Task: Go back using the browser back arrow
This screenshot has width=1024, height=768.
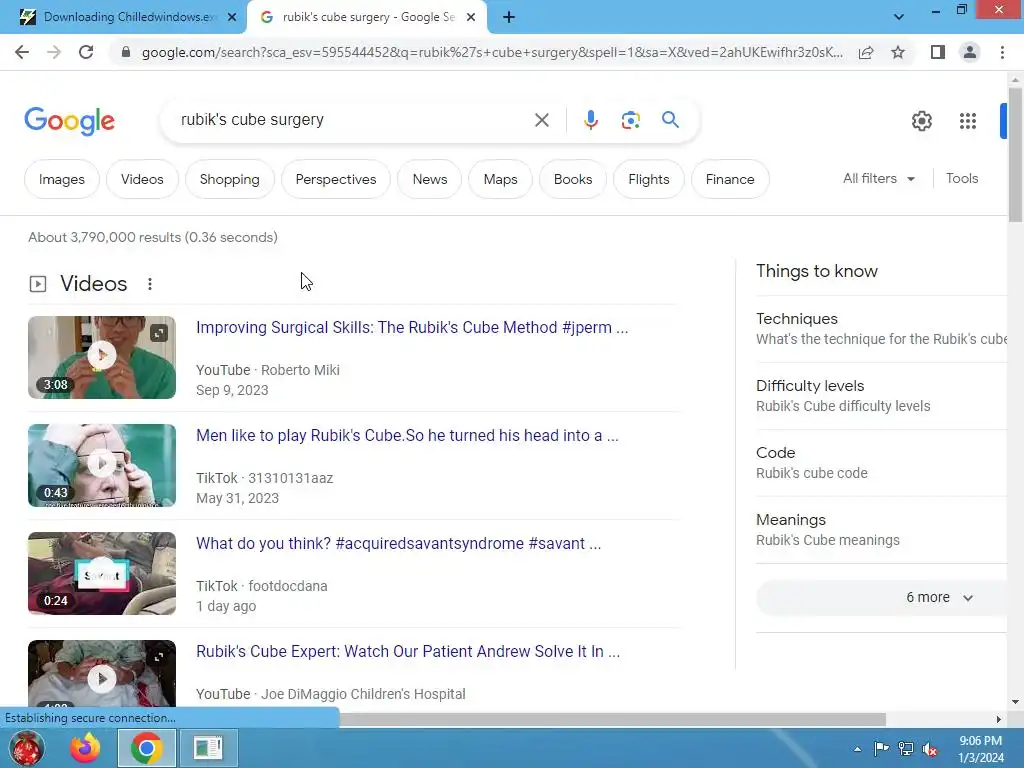Action: [x=22, y=52]
